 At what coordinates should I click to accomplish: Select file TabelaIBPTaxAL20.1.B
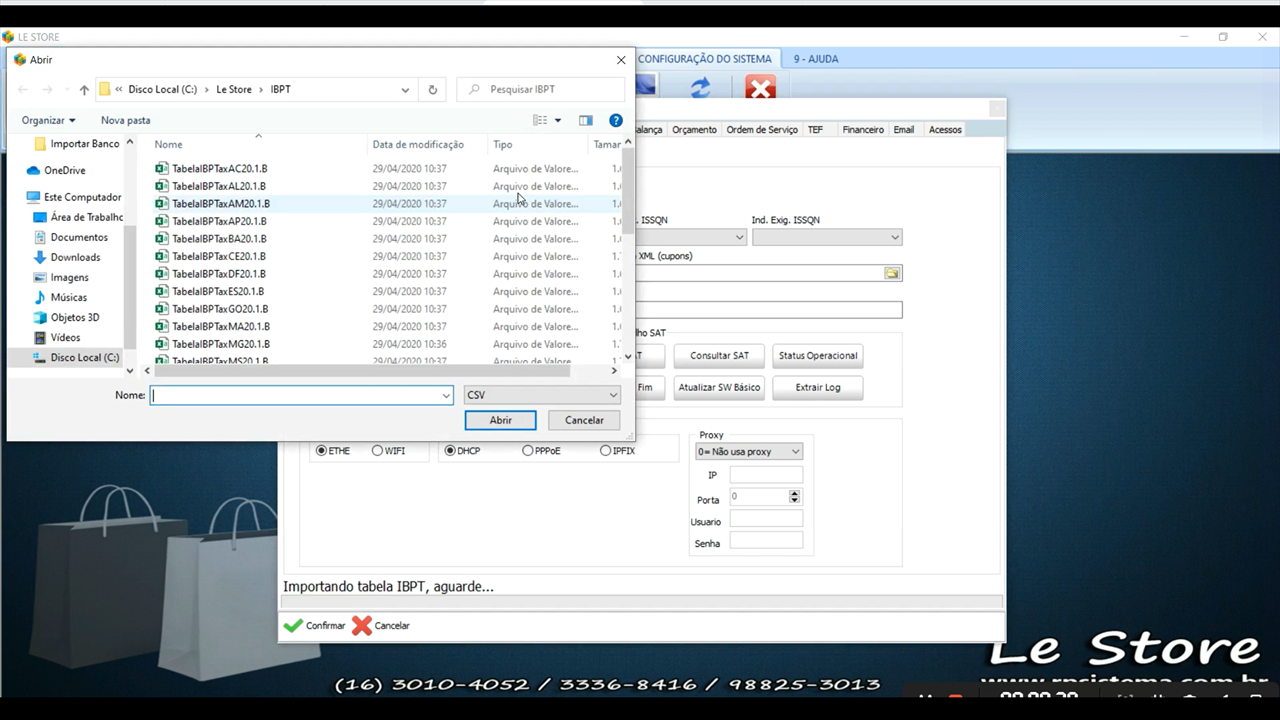coord(218,186)
